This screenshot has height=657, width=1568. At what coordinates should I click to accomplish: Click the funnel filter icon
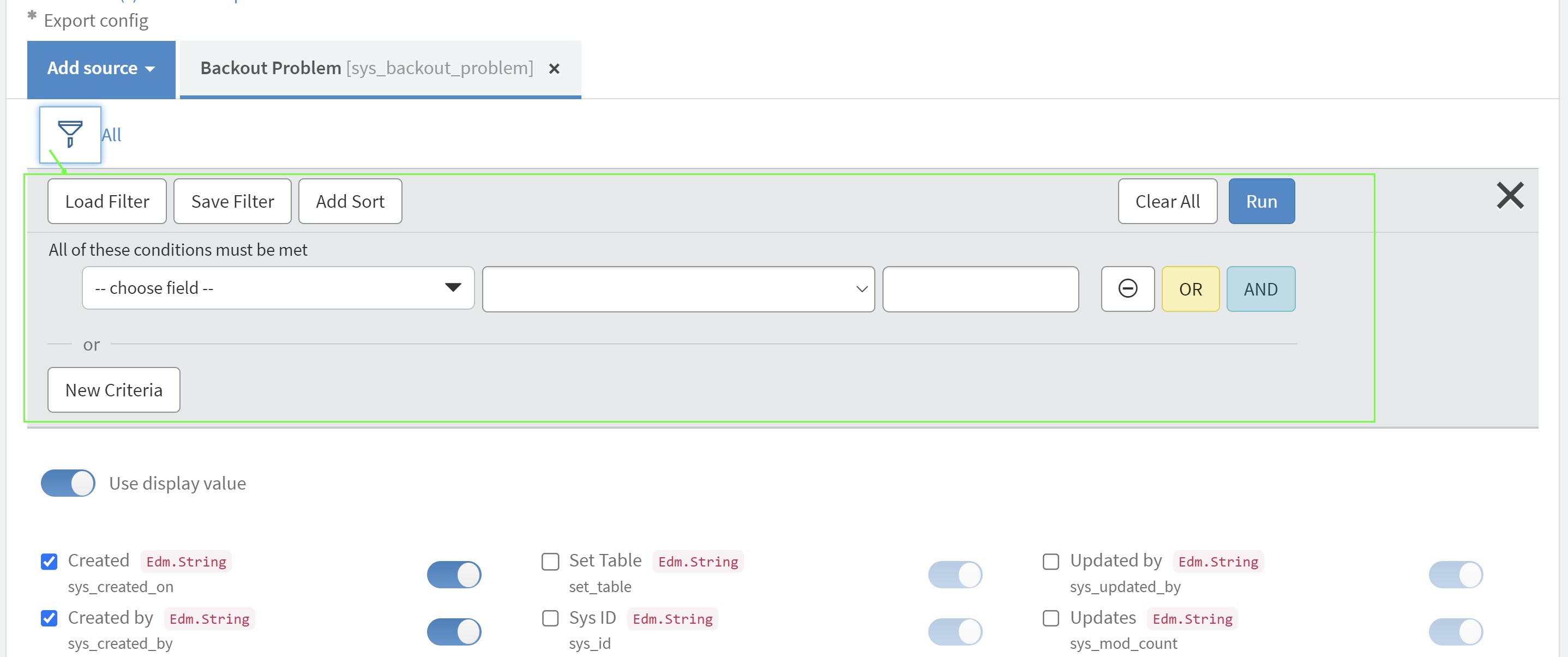[x=70, y=135]
